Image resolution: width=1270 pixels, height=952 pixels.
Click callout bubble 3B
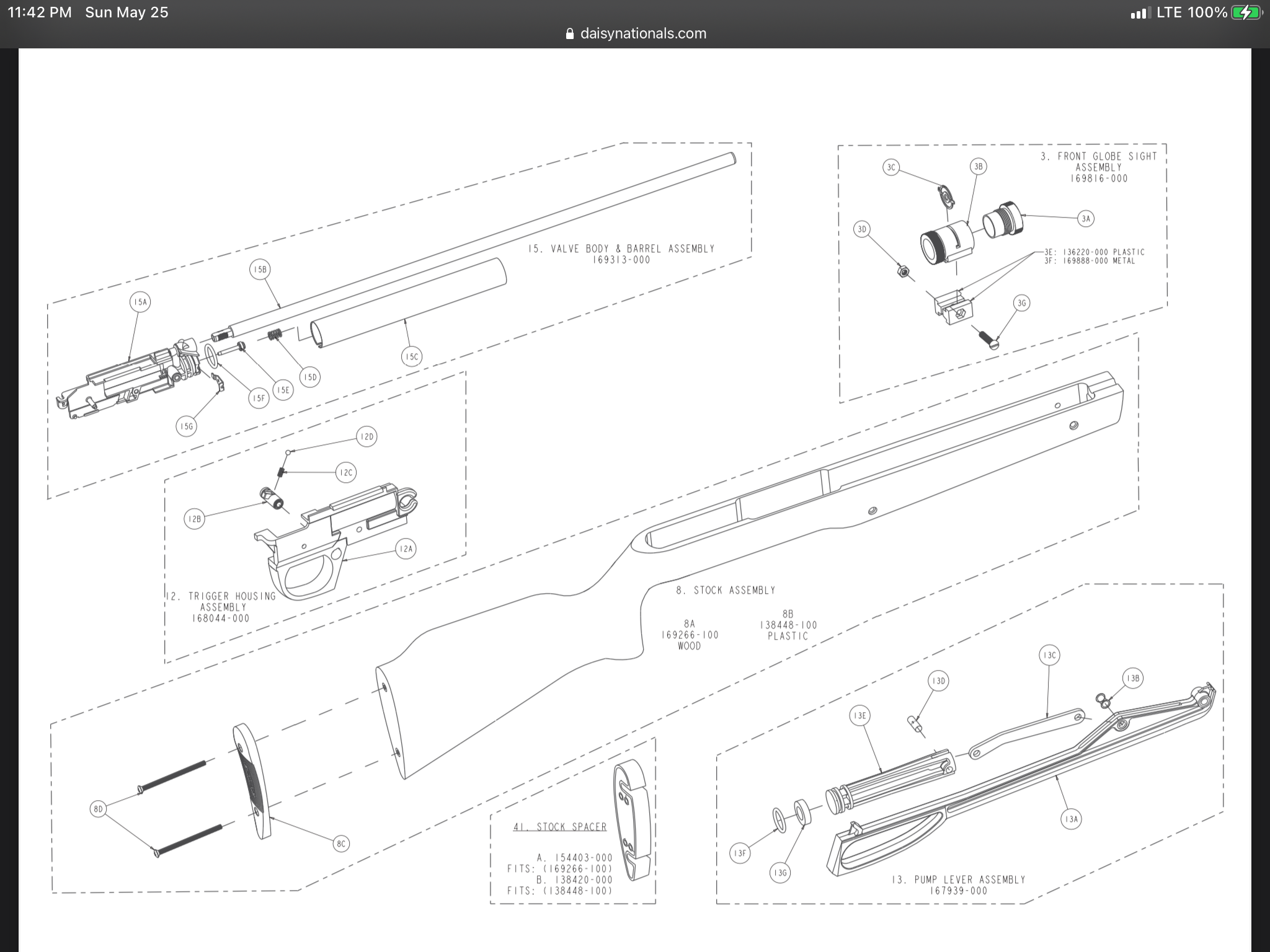(x=978, y=166)
